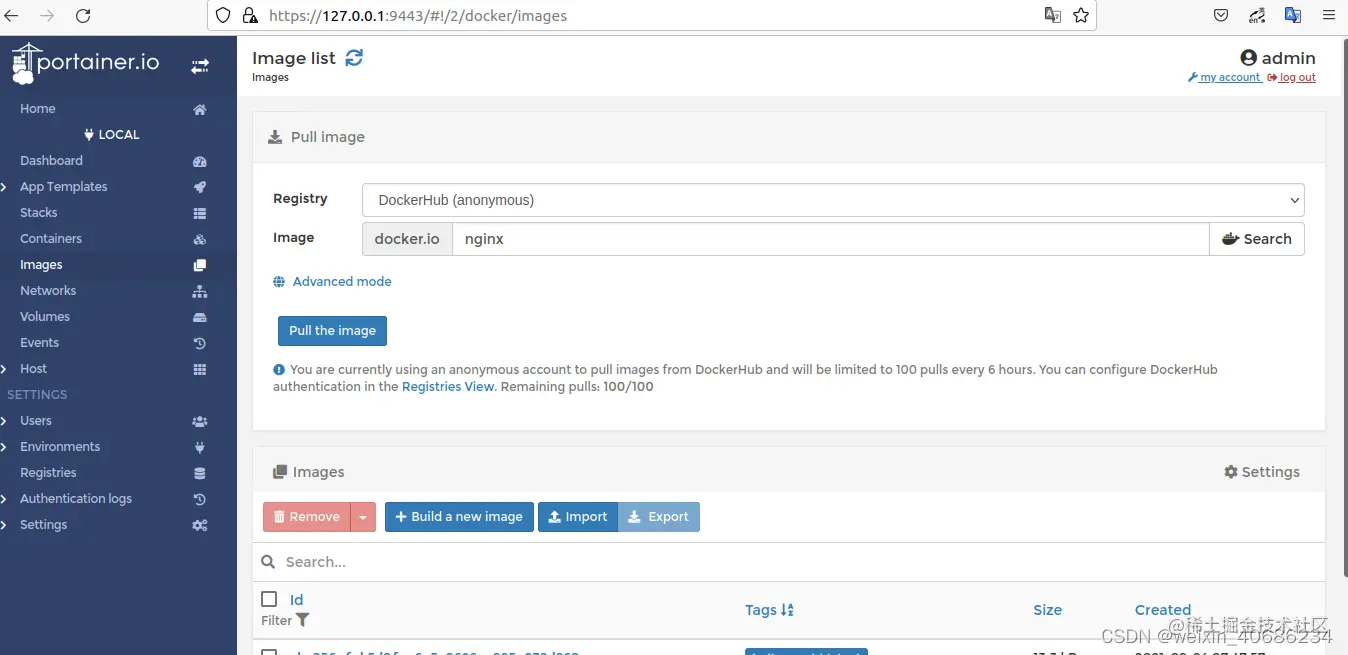Click the browser URL address bar
The width and height of the screenshot is (1348, 655).
point(651,15)
